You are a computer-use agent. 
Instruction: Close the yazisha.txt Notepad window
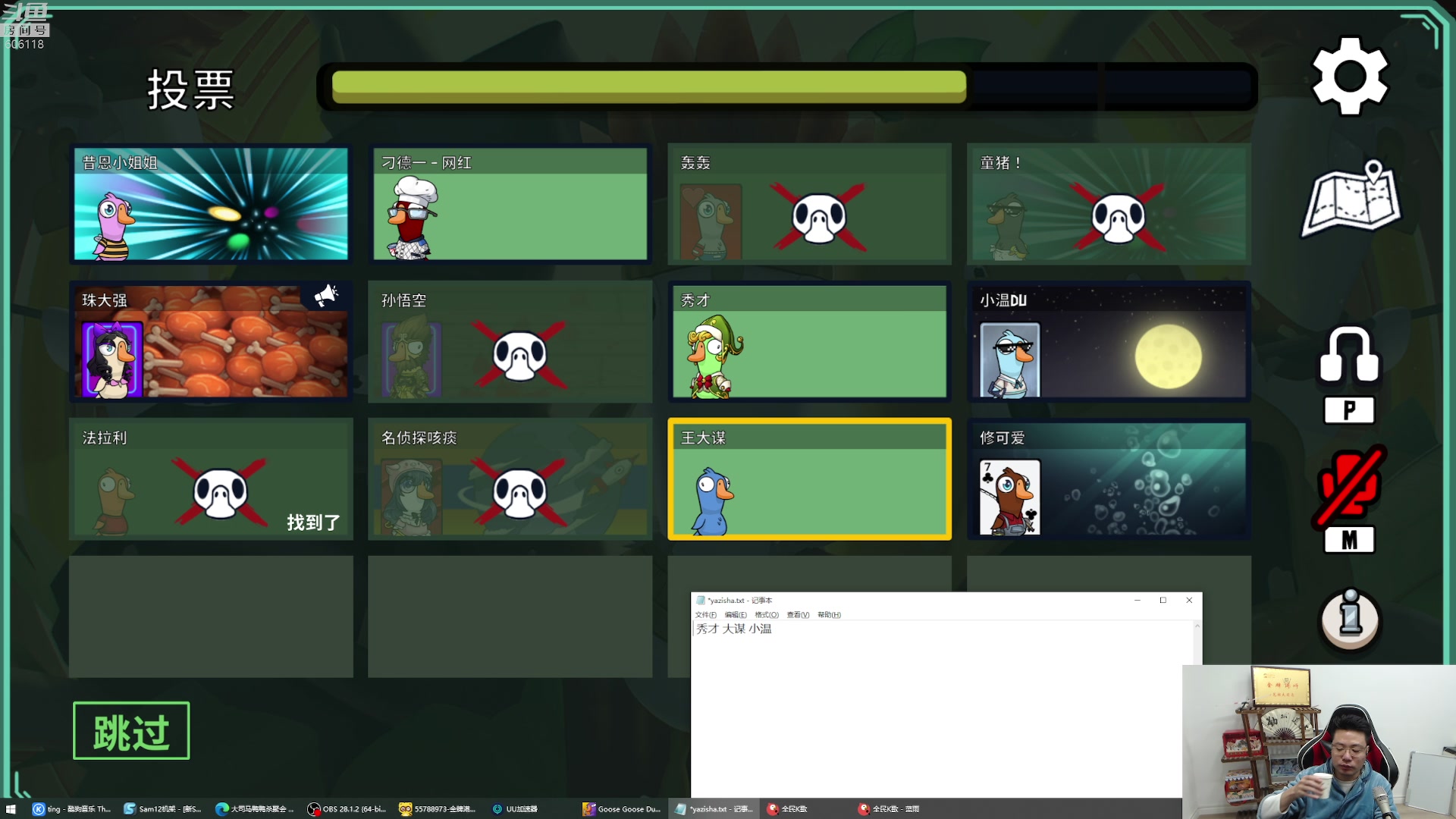pos(1189,600)
